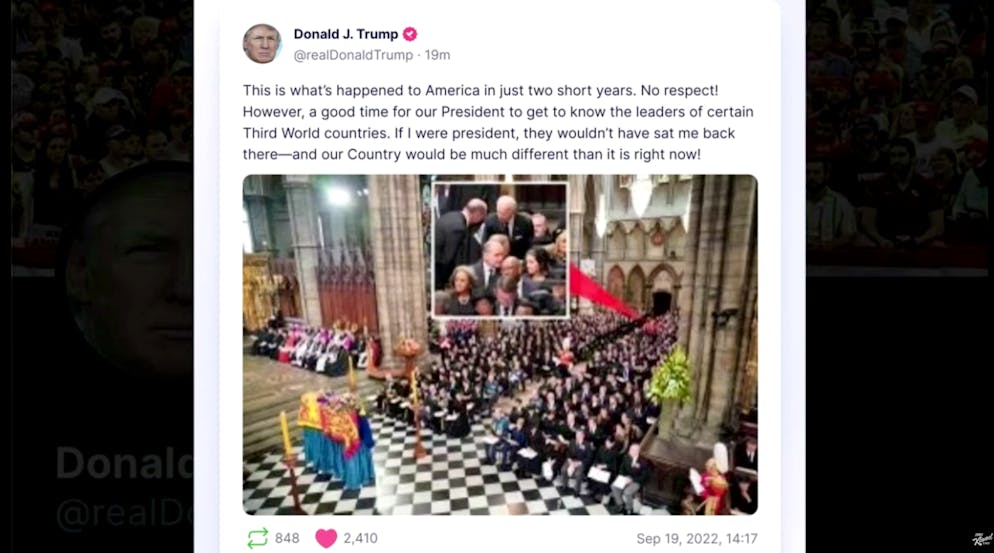Click the dimmed crowd banner at right
The image size is (994, 553).
point(896,136)
